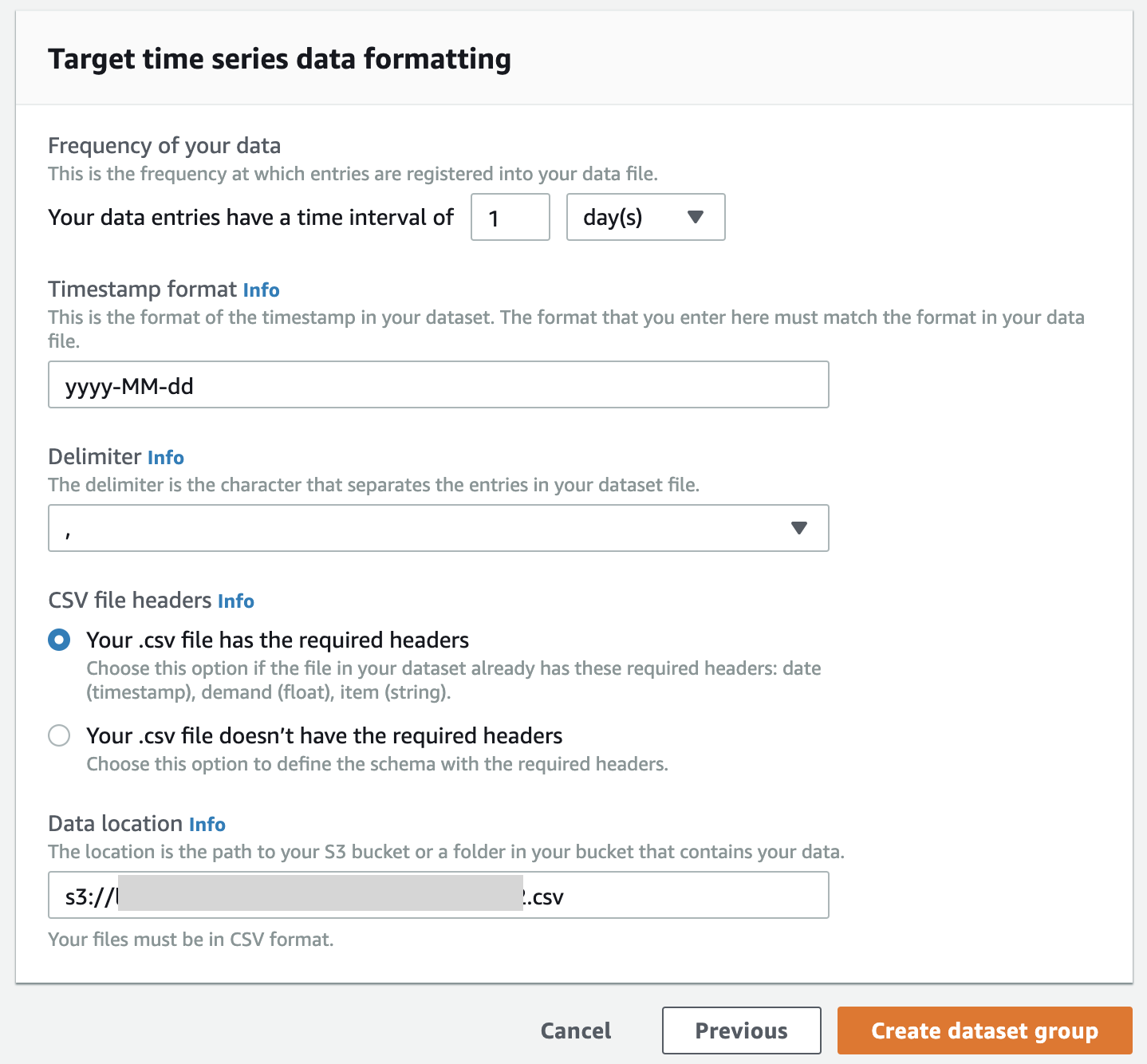This screenshot has width=1147, height=1064.
Task: Open Info link next to Timestamp format
Action: pos(261,290)
